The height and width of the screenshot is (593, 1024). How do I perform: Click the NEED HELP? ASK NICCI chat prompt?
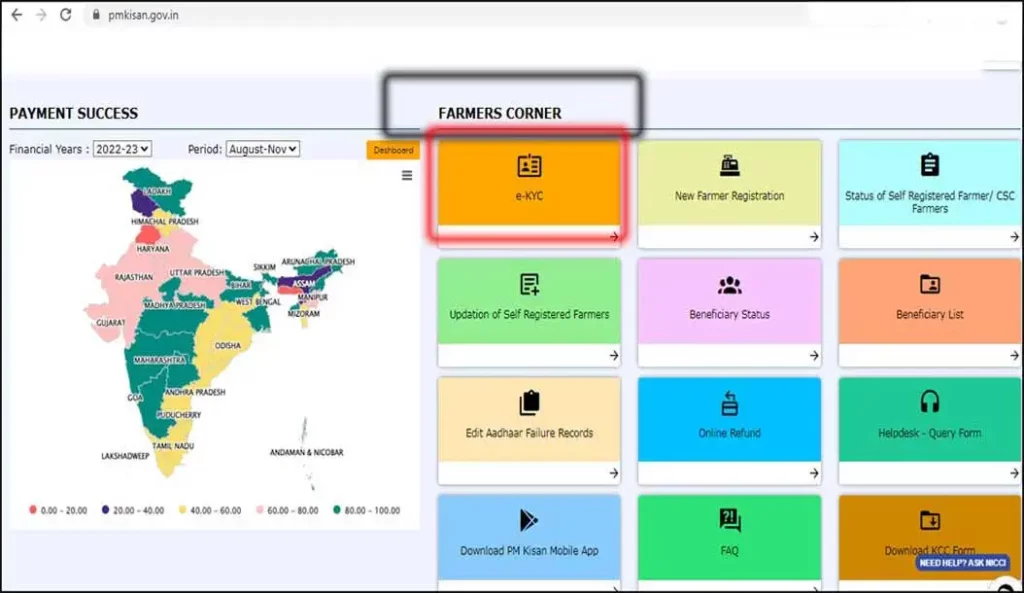point(964,564)
